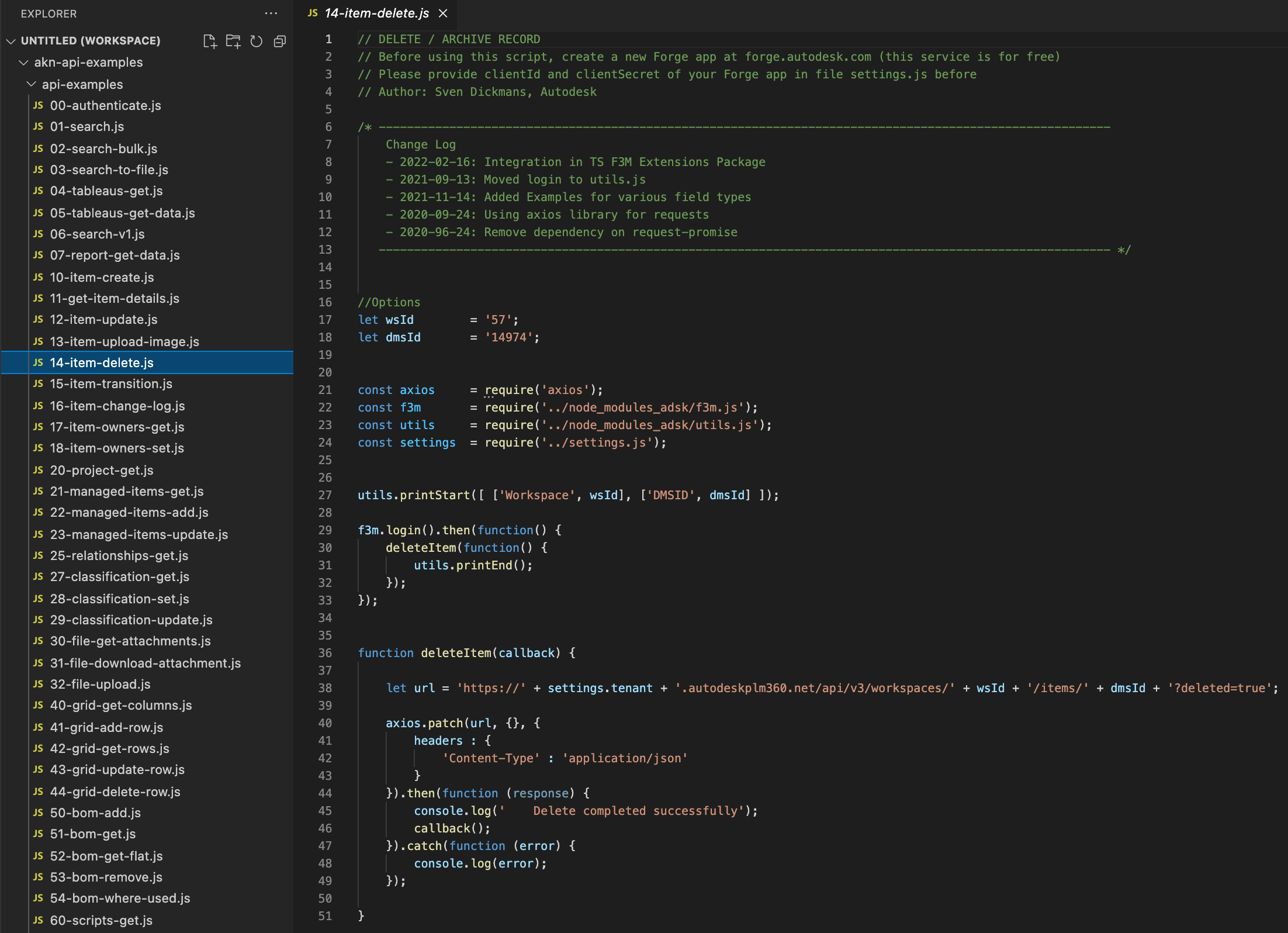1288x933 pixels.
Task: Collapse all folders in Explorer
Action: (280, 41)
